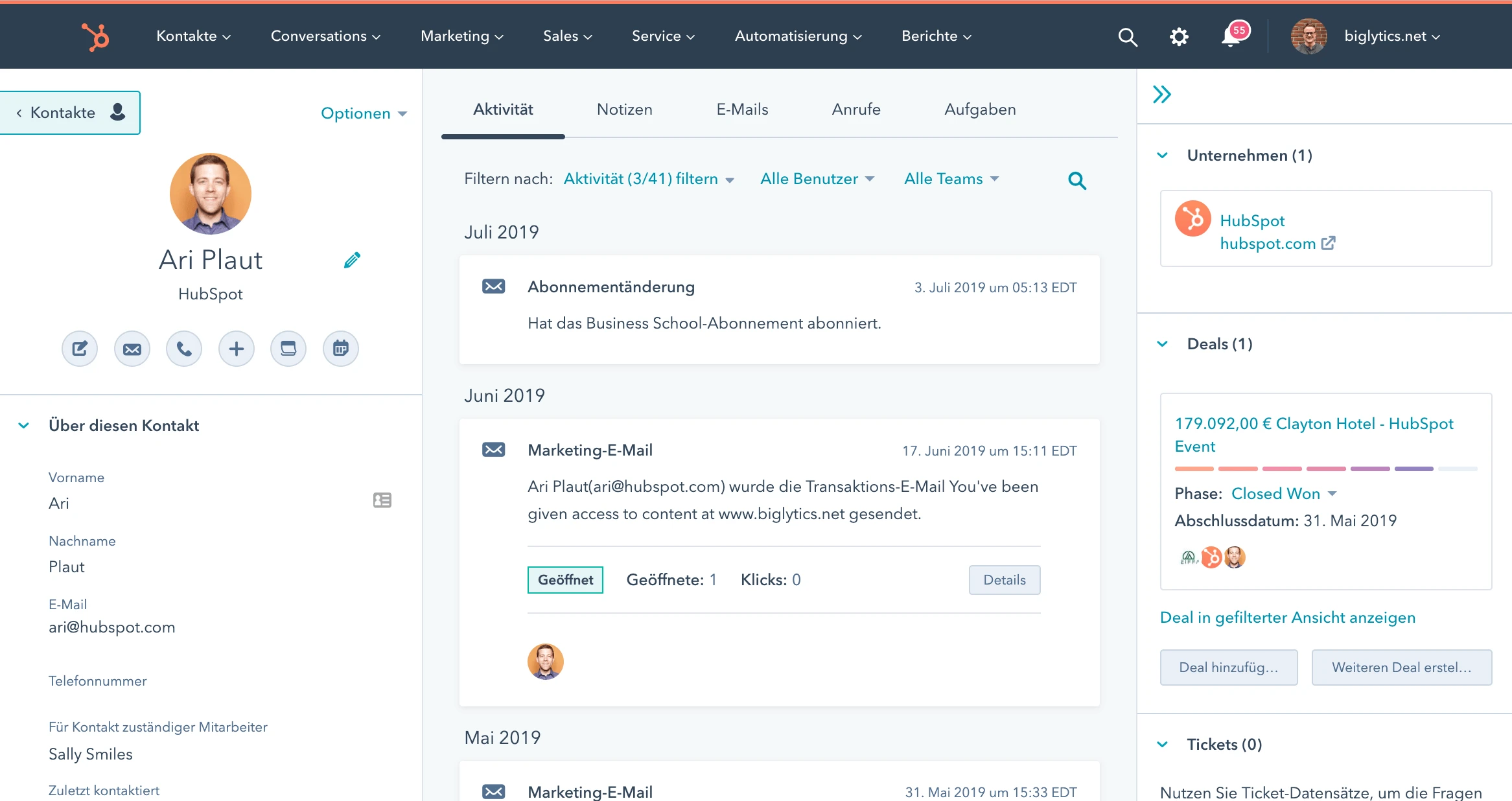Image resolution: width=1512 pixels, height=801 pixels.
Task: Open Marketing navigation menu
Action: pos(461,36)
